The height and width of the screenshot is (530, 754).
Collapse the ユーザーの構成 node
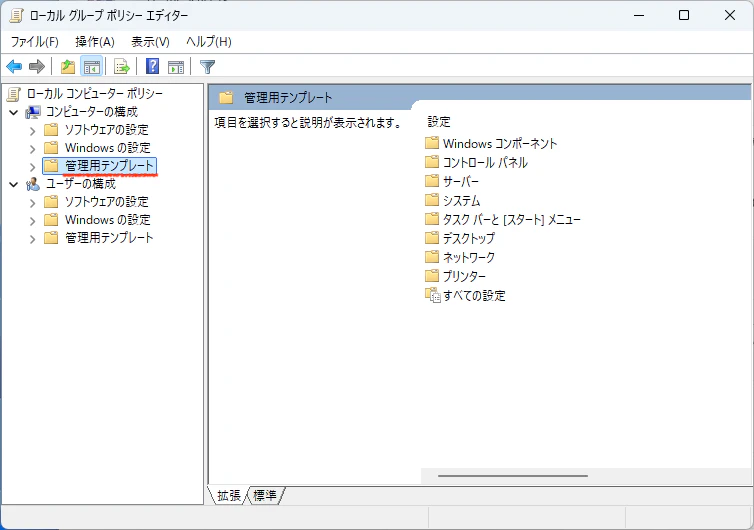pos(13,184)
